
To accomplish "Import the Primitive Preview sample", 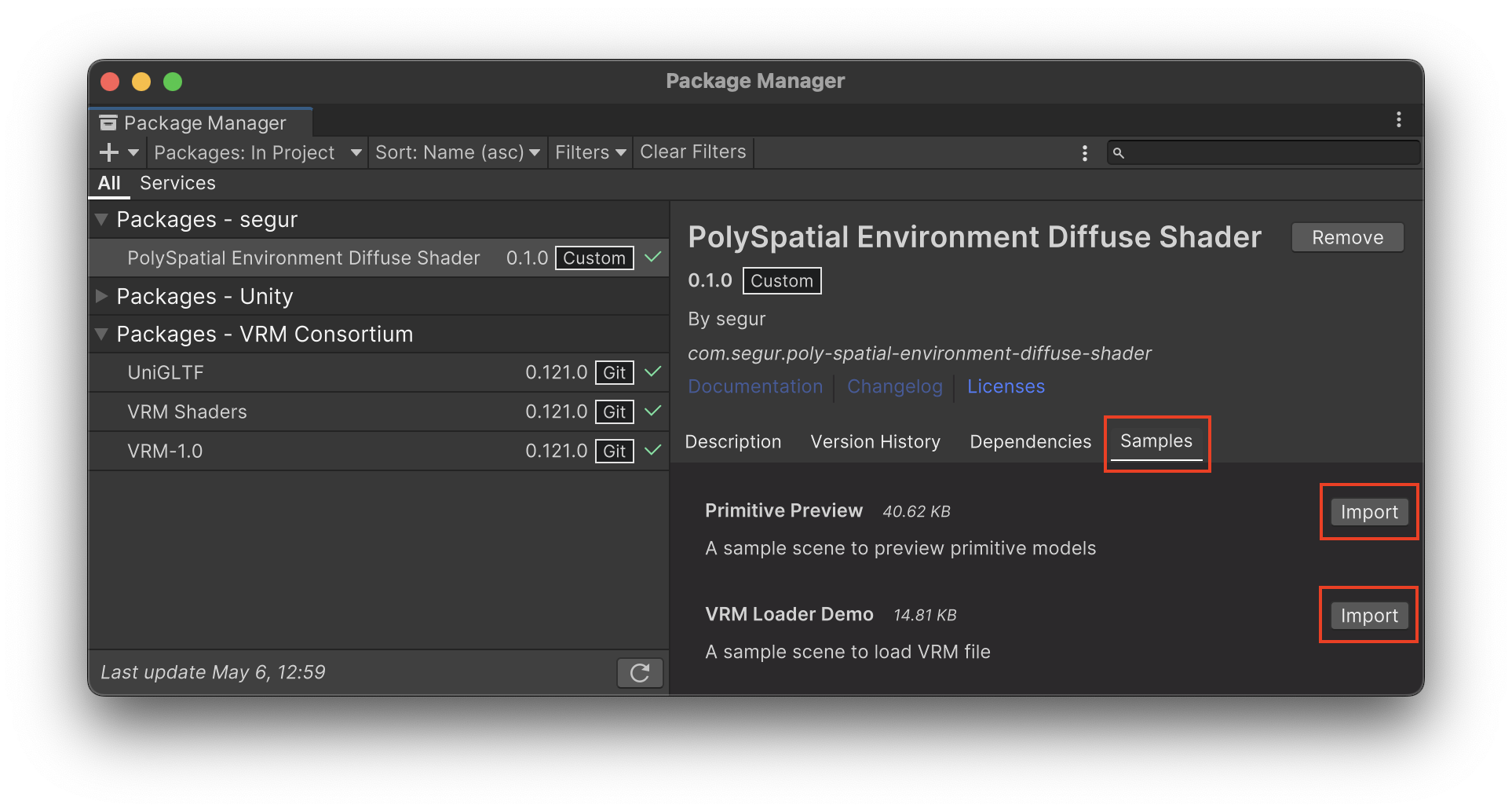I will click(1369, 512).
